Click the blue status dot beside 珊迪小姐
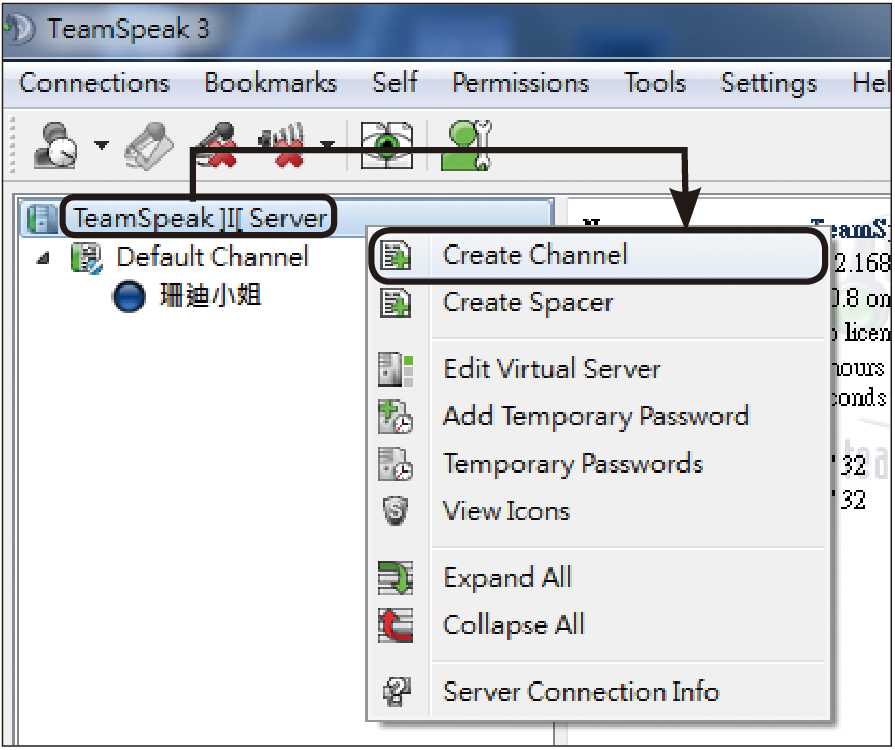This screenshot has width=895, height=750. pos(128,296)
